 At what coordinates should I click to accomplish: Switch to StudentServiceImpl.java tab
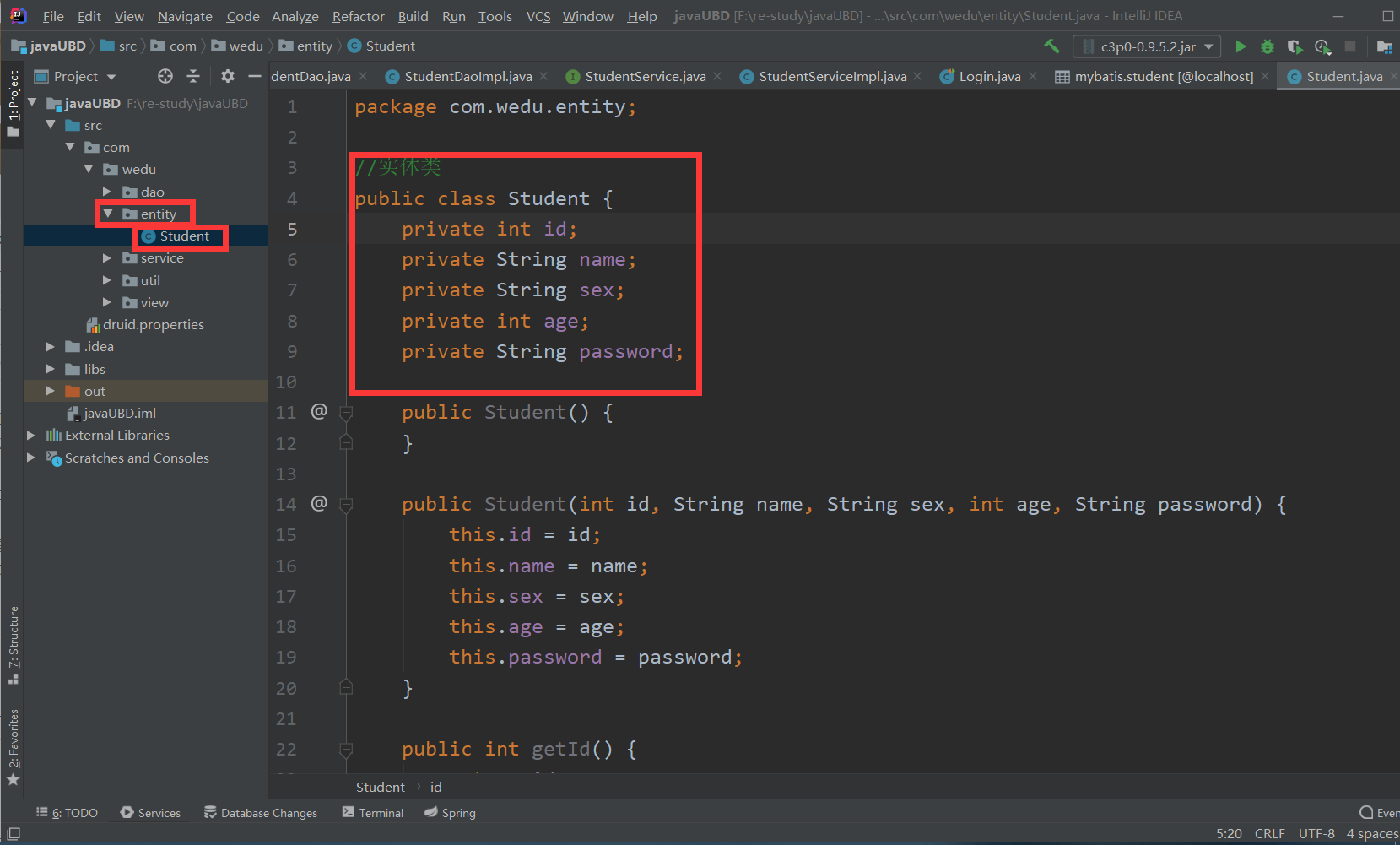(832, 76)
